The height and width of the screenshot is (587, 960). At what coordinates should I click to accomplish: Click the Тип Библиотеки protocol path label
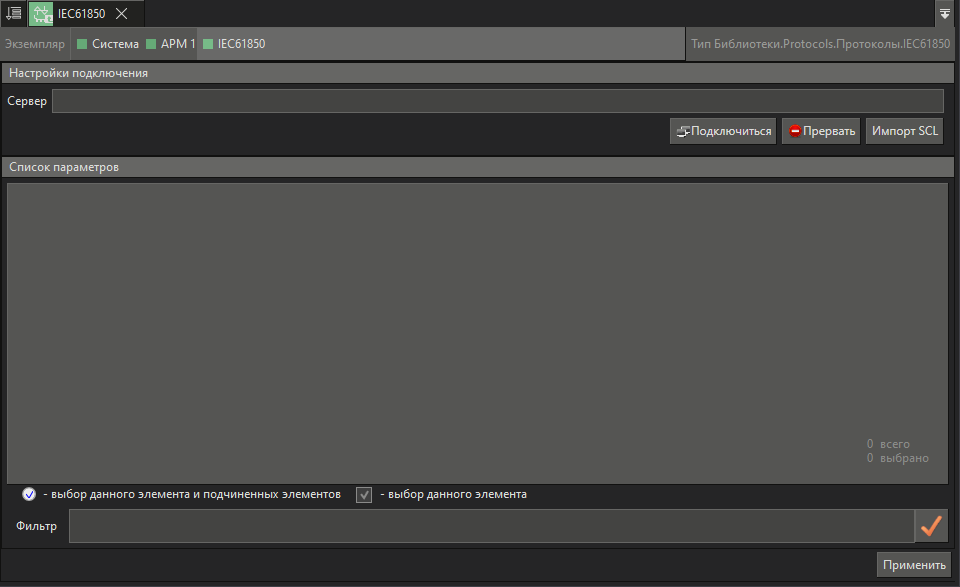click(x=820, y=44)
